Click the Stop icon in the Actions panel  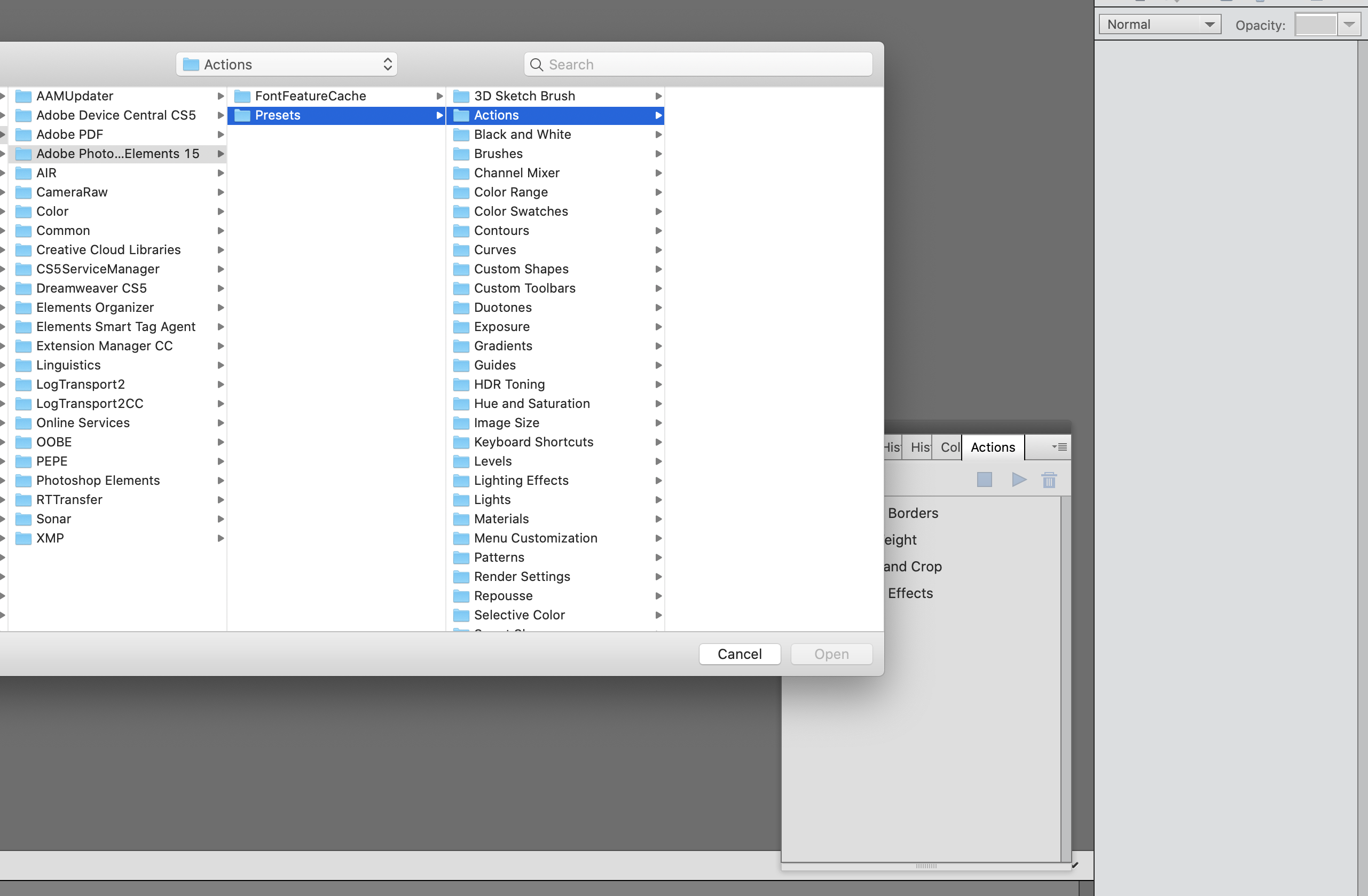point(984,480)
